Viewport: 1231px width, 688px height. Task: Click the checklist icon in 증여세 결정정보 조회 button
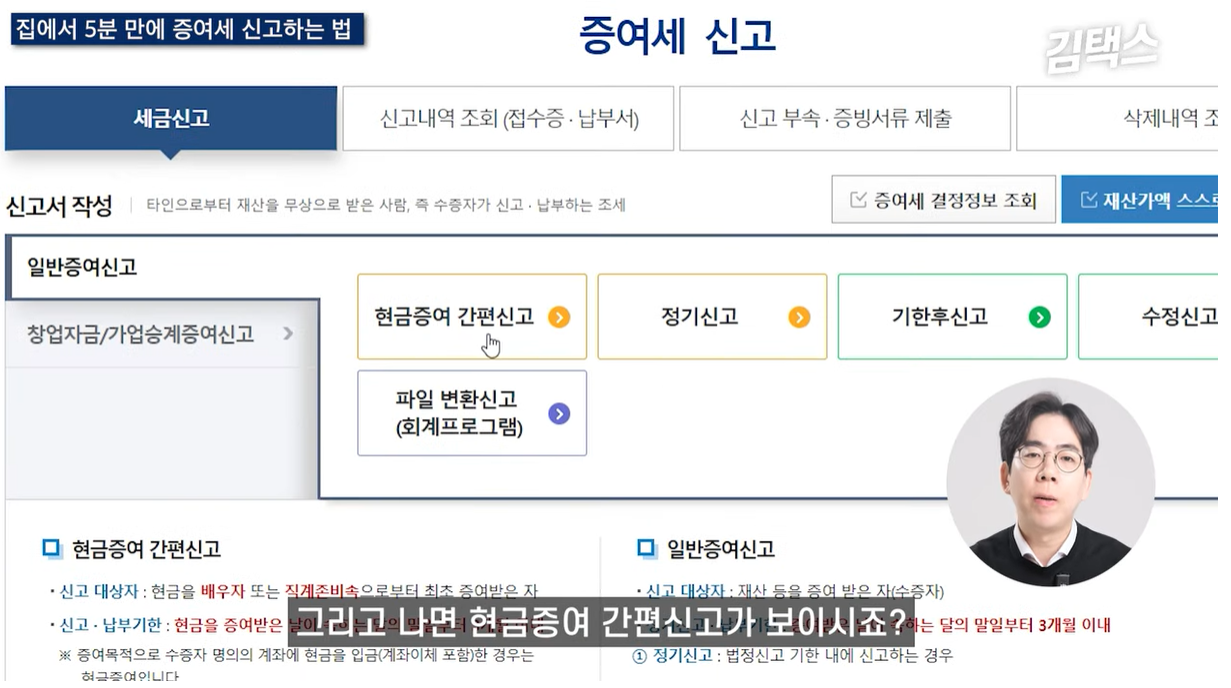[x=857, y=198]
